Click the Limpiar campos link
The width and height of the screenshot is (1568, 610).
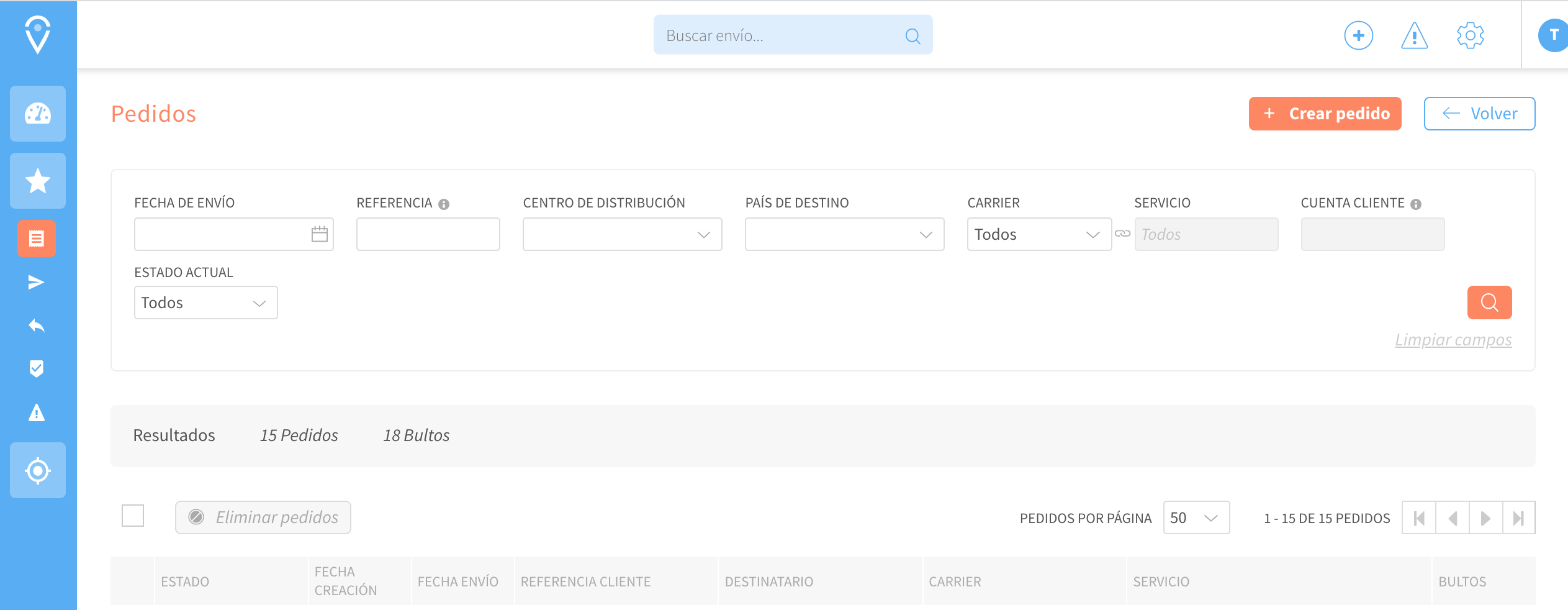click(1453, 340)
